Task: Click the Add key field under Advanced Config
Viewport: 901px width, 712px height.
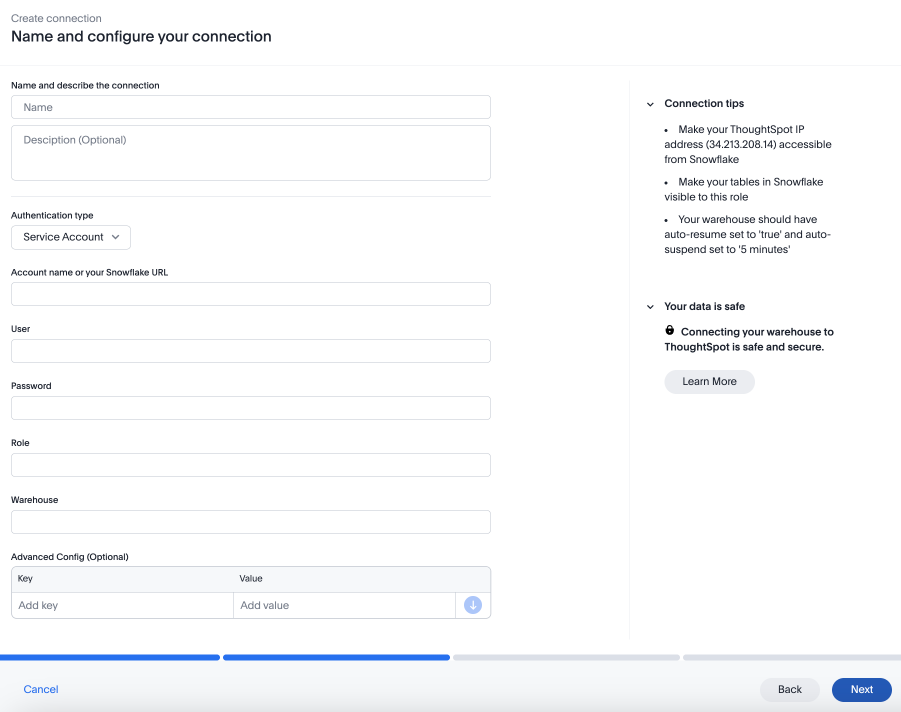Action: coord(120,605)
